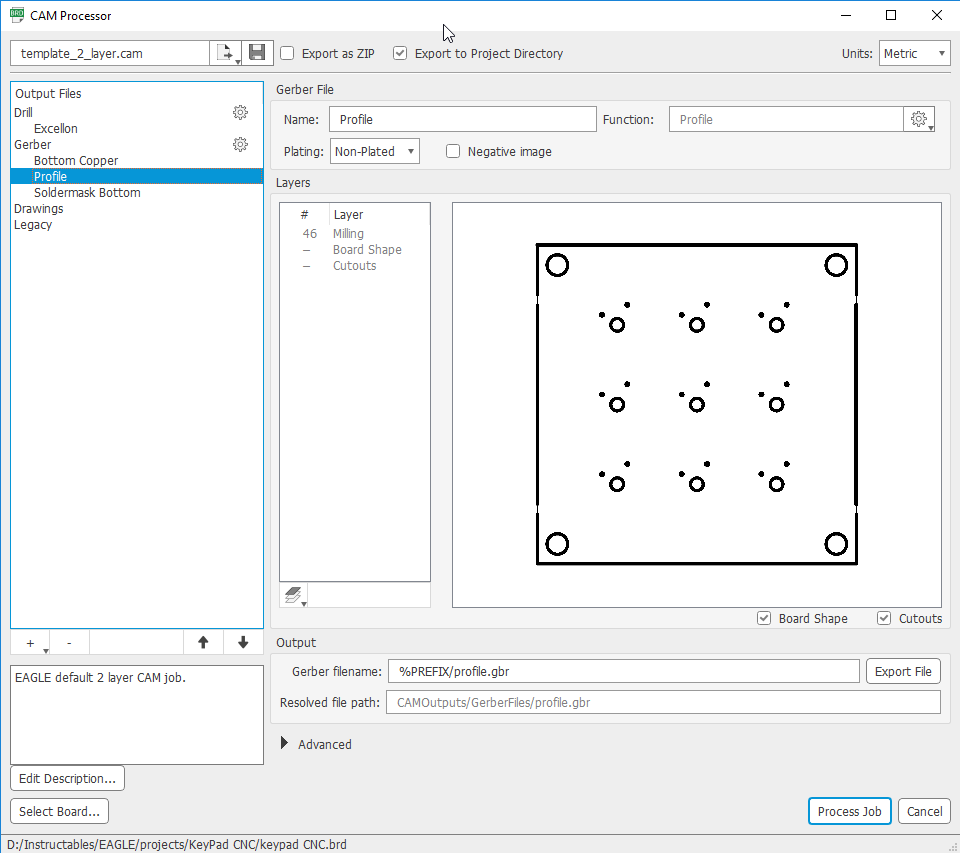Image resolution: width=960 pixels, height=853 pixels.
Task: Open the Plating Non-Plated dropdown
Action: click(375, 151)
